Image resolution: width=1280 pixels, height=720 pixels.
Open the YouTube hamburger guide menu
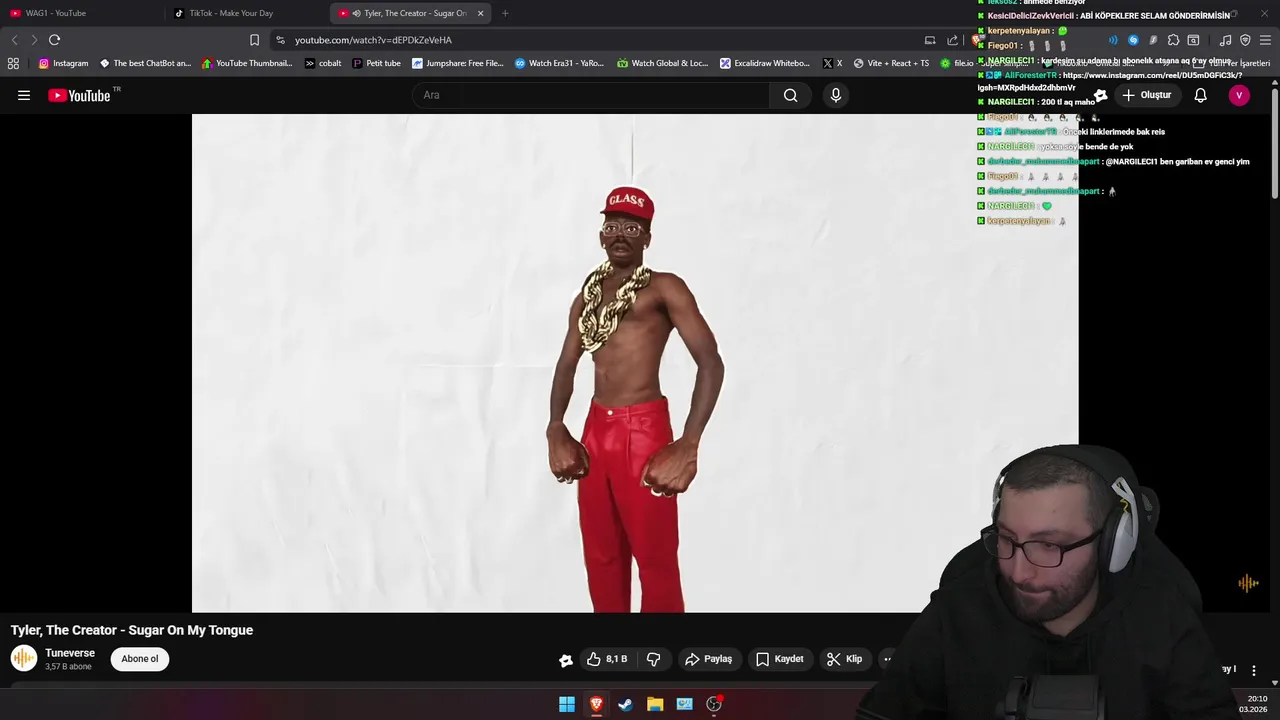tap(24, 95)
